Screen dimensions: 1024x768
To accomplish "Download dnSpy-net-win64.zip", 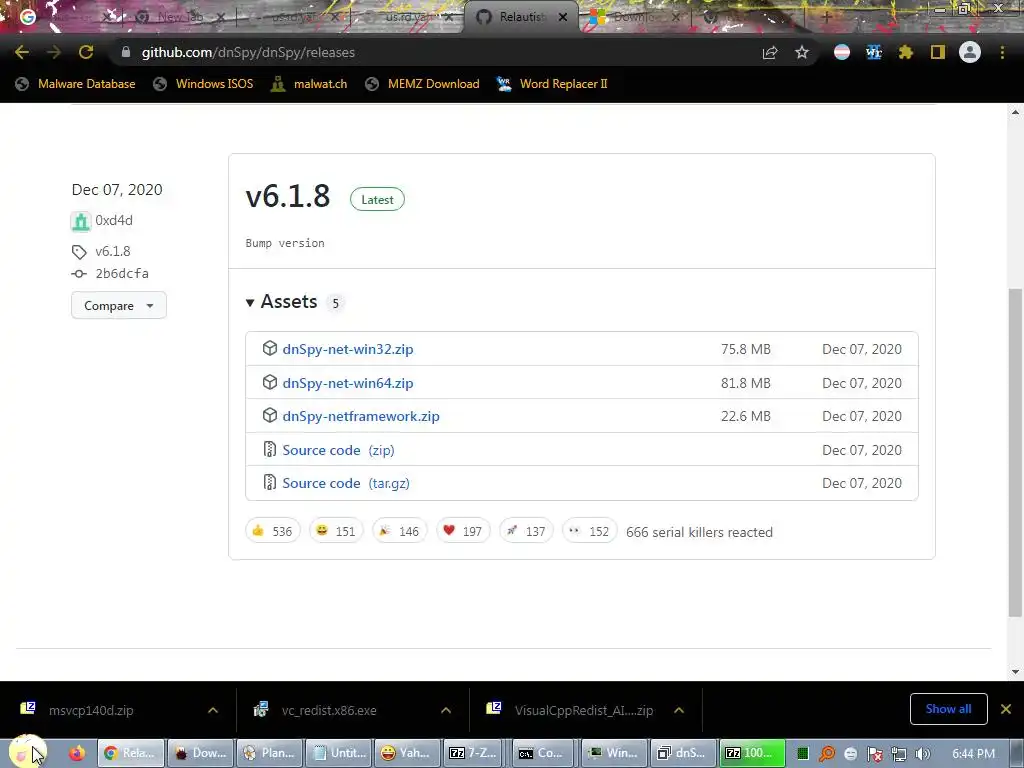I will (348, 383).
